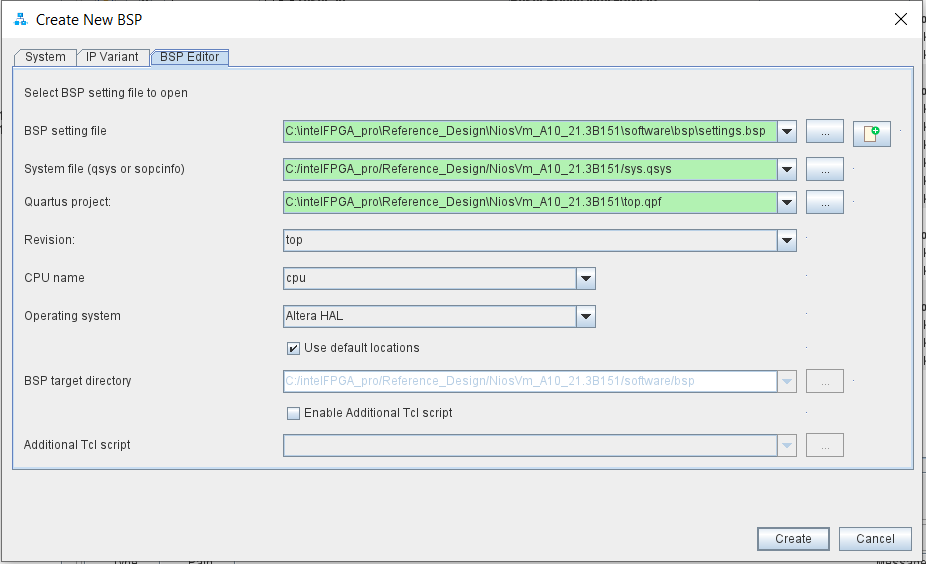The height and width of the screenshot is (564, 926).
Task: Browse for the Quartus project file
Action: click(824, 202)
